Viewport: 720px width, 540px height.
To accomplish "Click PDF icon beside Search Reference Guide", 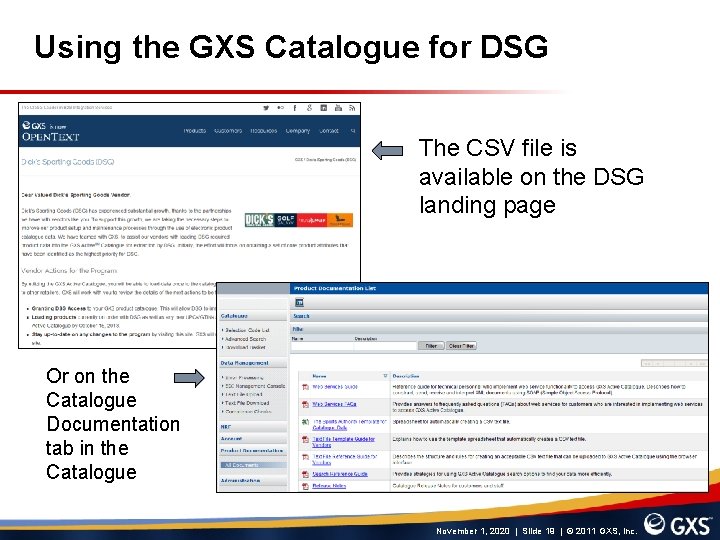I will [x=305, y=474].
